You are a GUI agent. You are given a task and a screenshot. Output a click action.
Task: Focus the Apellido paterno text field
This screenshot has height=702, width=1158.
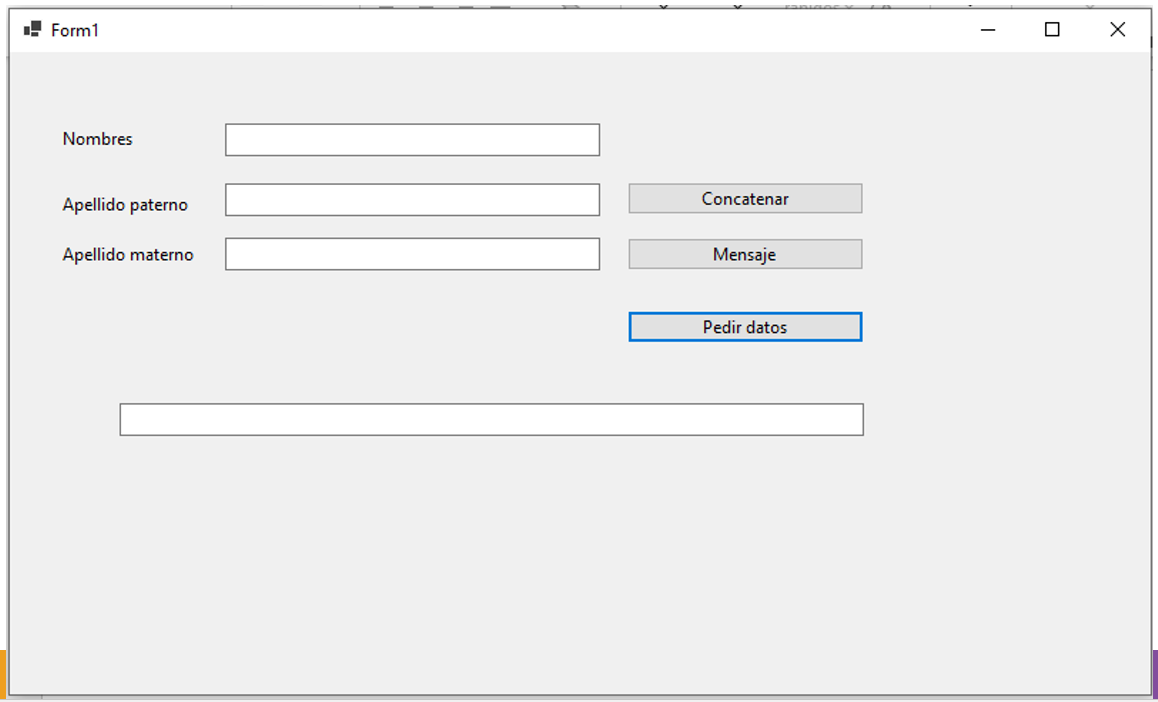pos(412,199)
